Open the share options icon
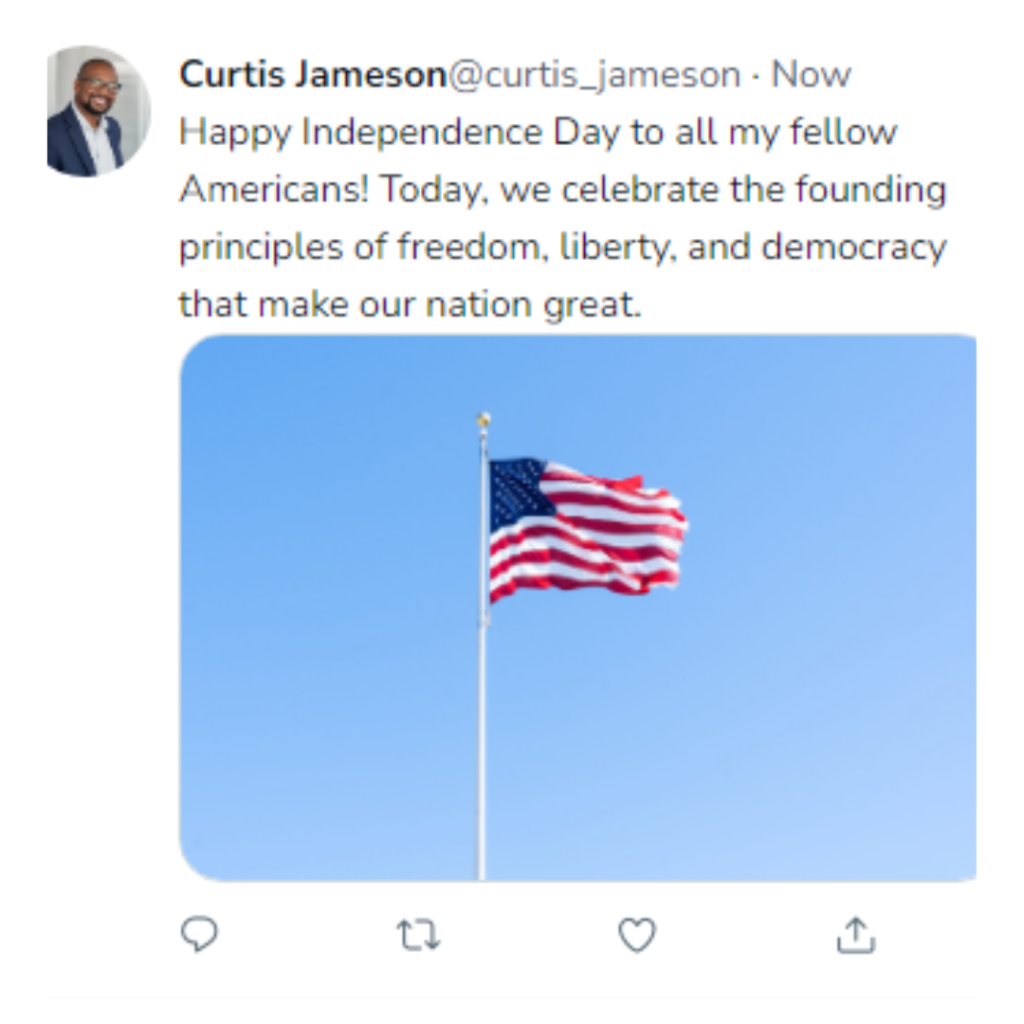 (x=856, y=935)
